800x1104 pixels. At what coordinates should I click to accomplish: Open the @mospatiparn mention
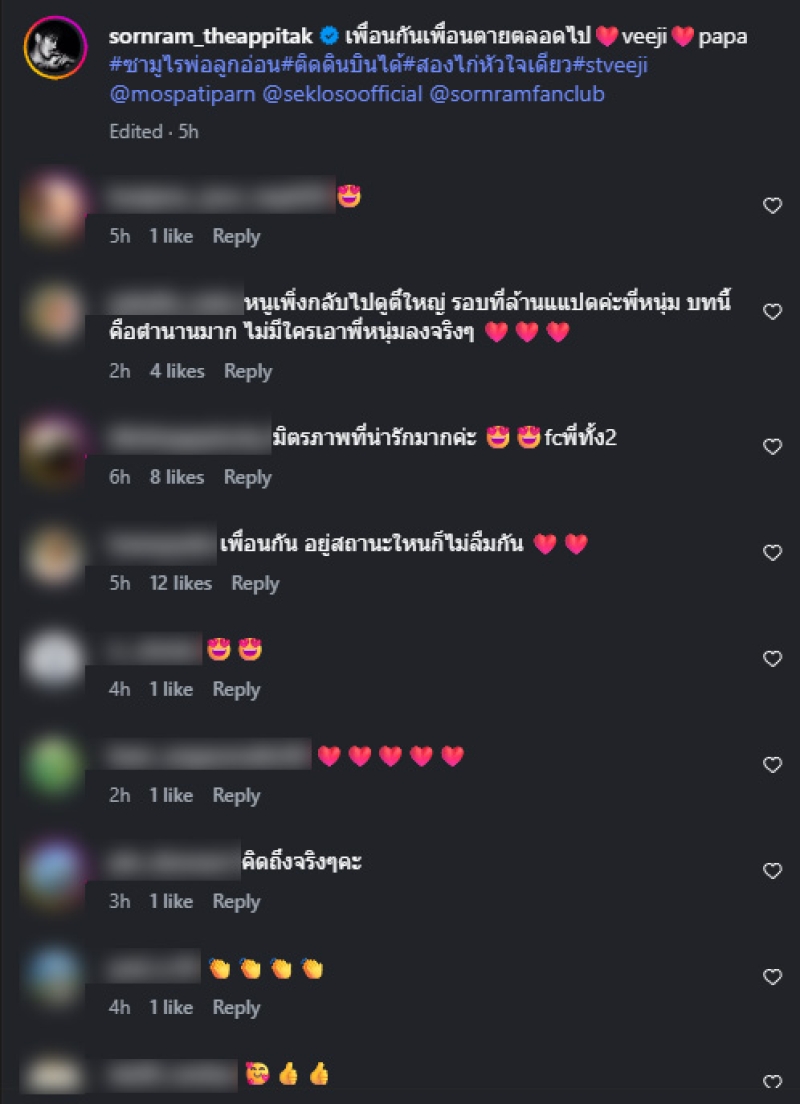[x=183, y=94]
